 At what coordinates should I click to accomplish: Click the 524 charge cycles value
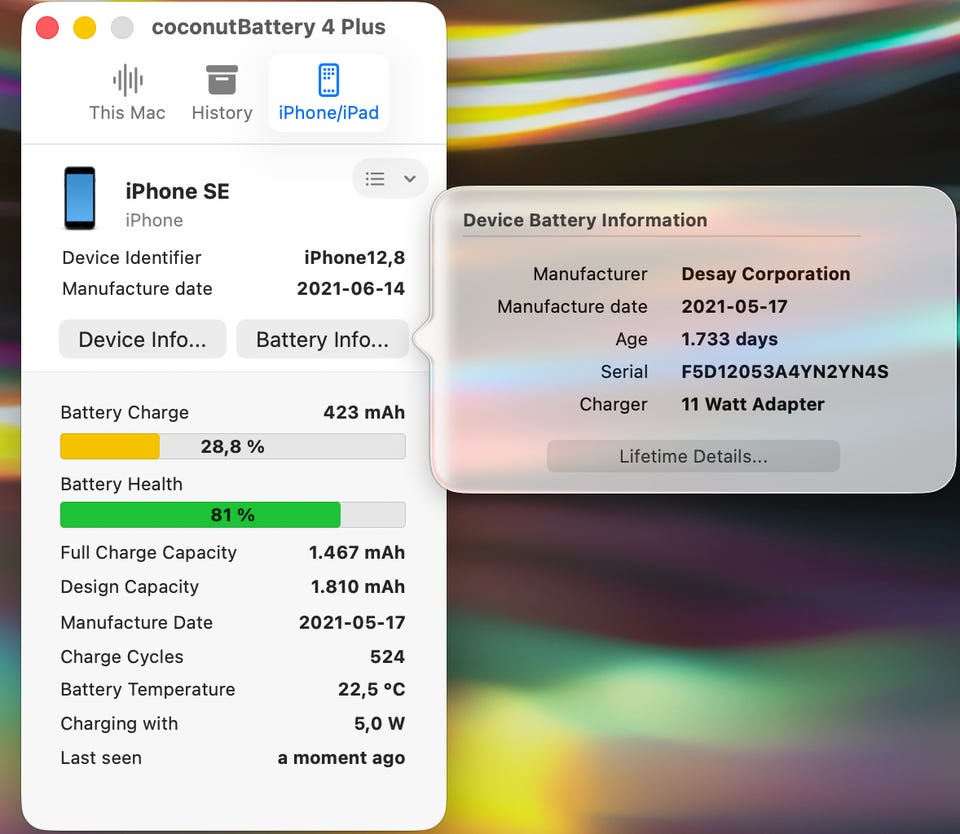387,656
